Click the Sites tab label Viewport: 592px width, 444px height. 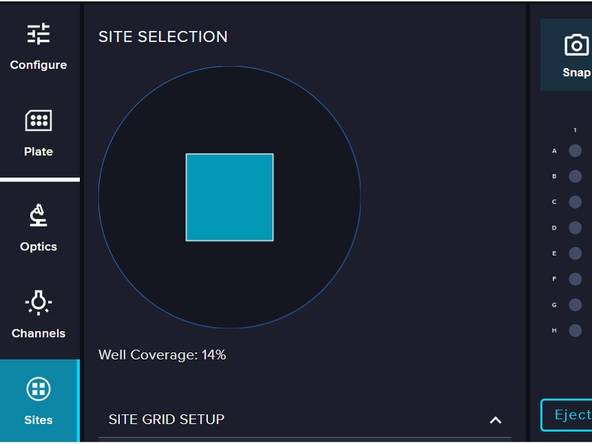click(x=39, y=420)
